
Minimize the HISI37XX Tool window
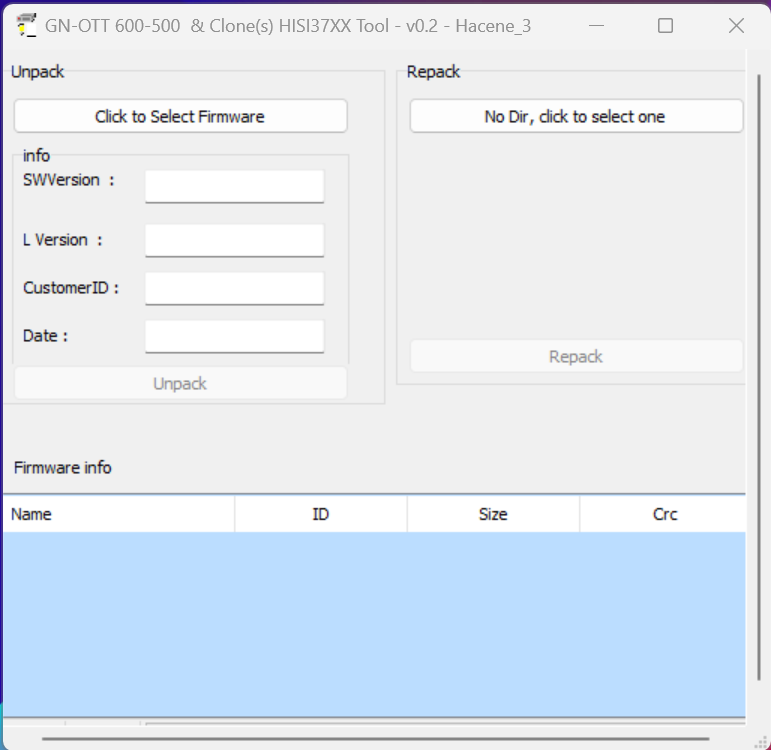(594, 26)
